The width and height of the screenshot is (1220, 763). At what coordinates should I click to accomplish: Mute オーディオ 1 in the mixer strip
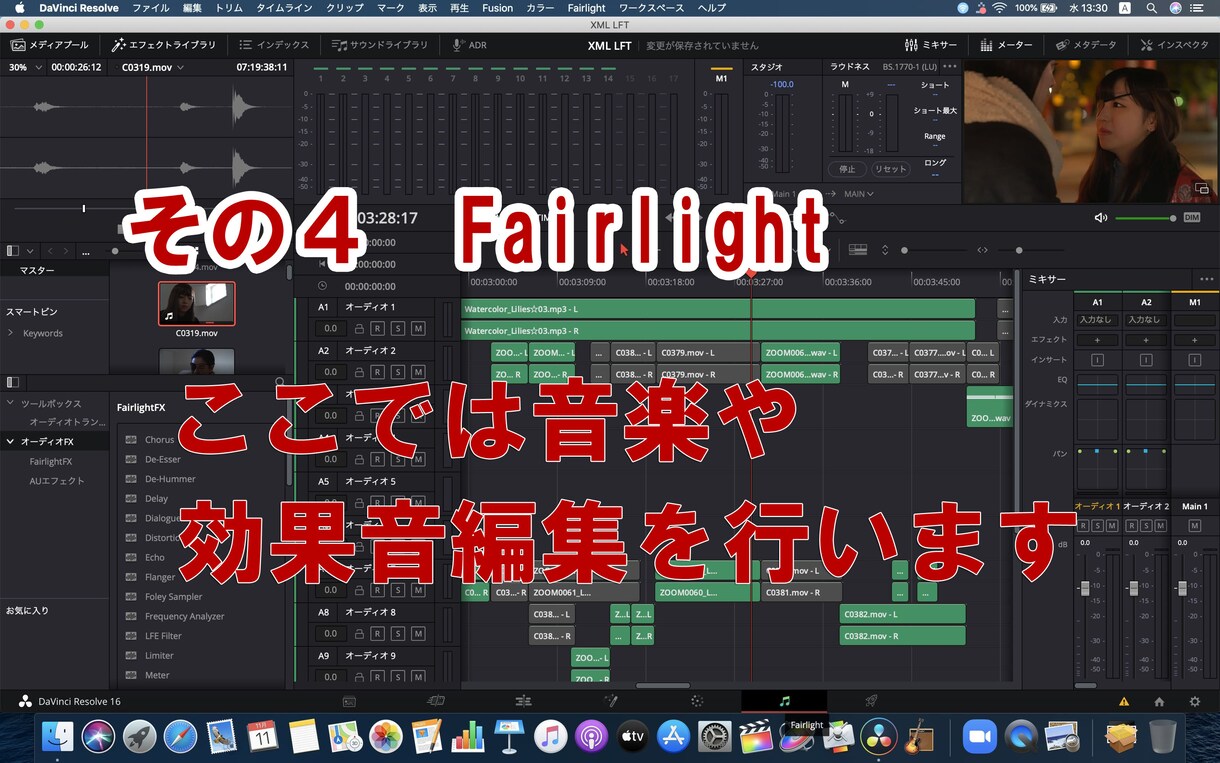point(1111,525)
